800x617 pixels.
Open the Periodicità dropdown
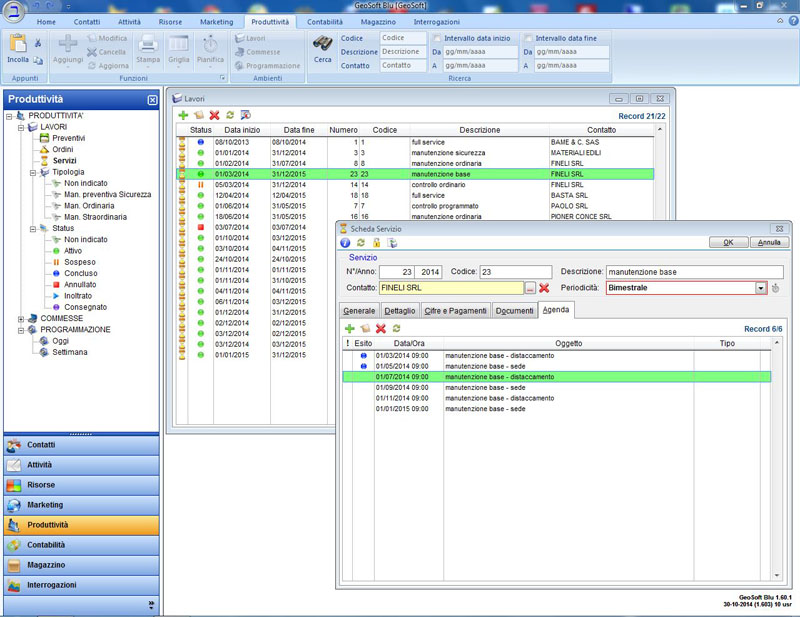point(761,288)
